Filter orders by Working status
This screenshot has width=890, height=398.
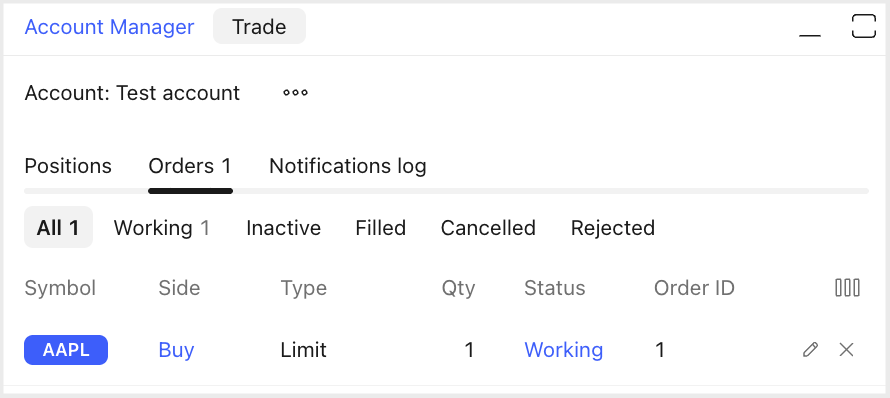point(162,228)
